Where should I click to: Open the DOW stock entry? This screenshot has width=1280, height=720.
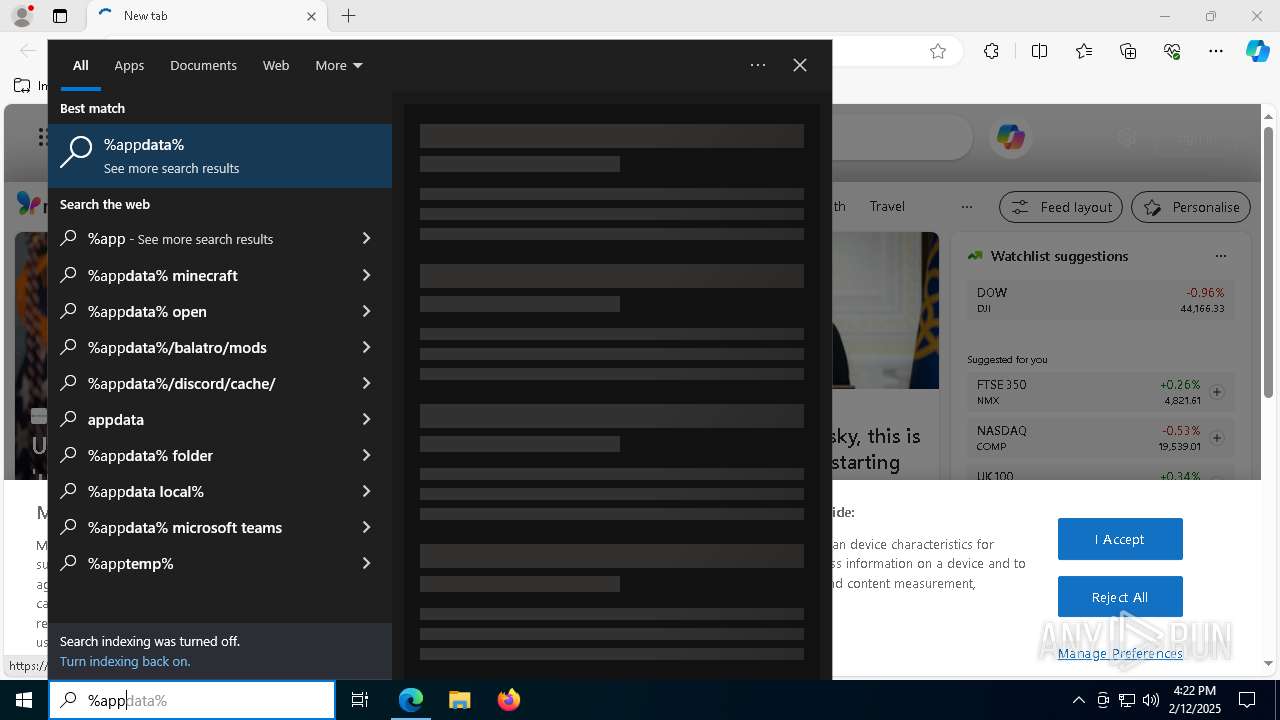pyautogui.click(x=1101, y=300)
